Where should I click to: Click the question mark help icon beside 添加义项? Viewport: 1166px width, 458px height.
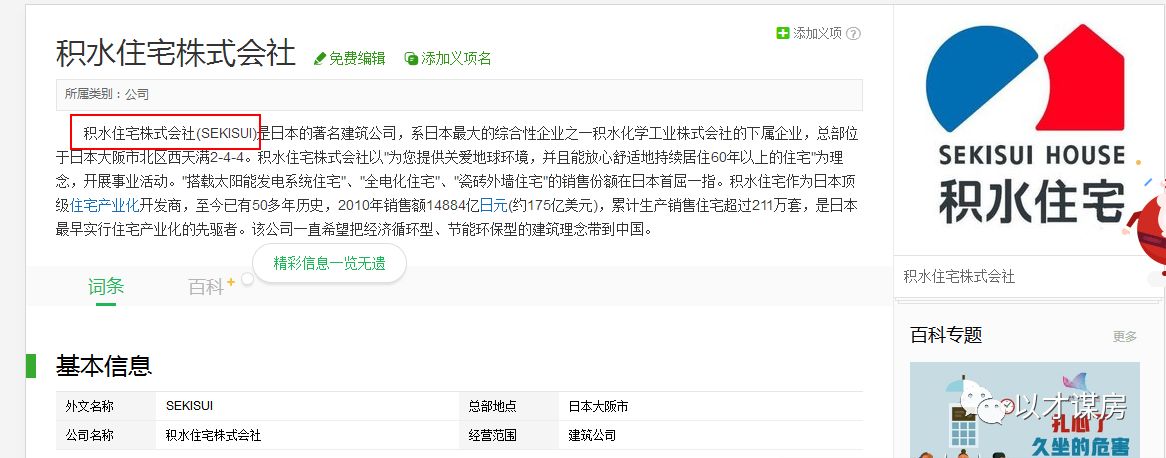(854, 33)
